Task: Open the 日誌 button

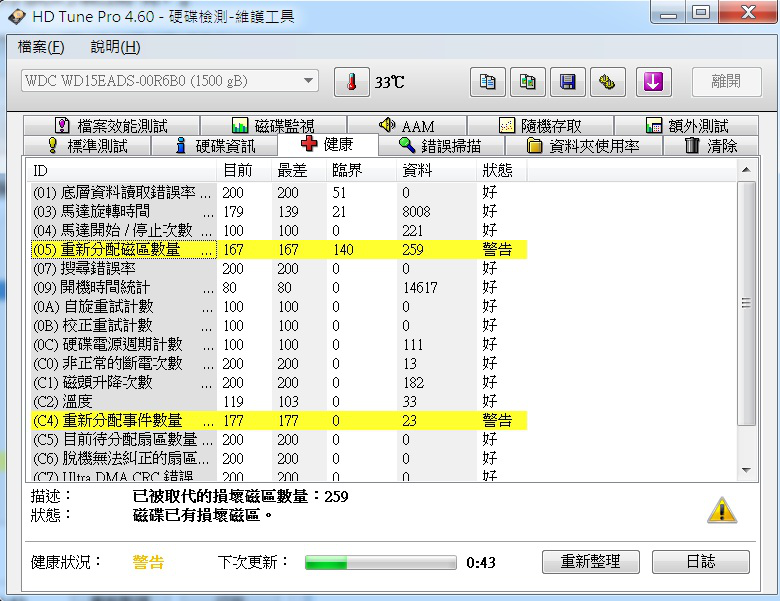Action: [x=700, y=562]
